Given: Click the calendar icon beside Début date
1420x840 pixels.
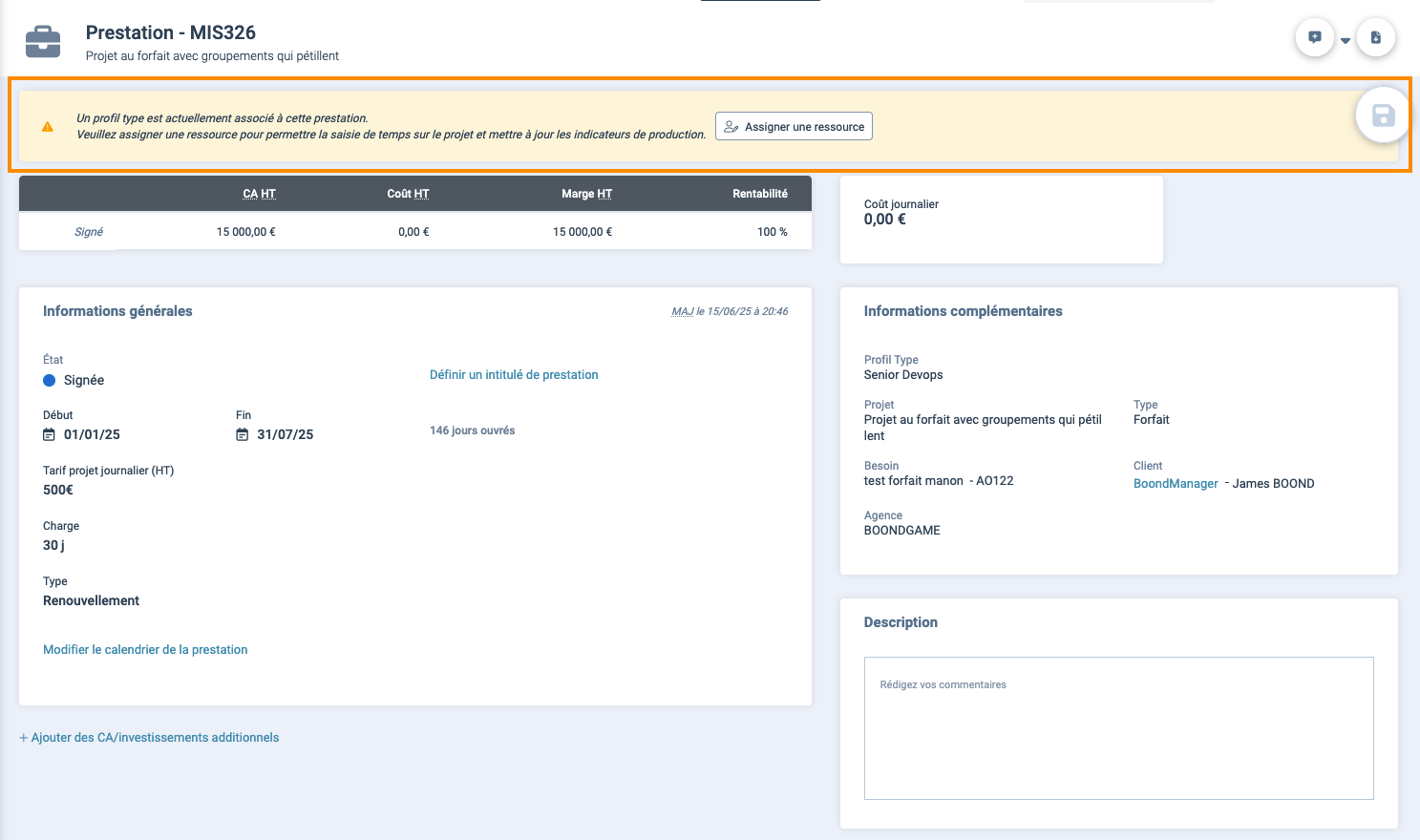Looking at the screenshot, I should pos(49,435).
